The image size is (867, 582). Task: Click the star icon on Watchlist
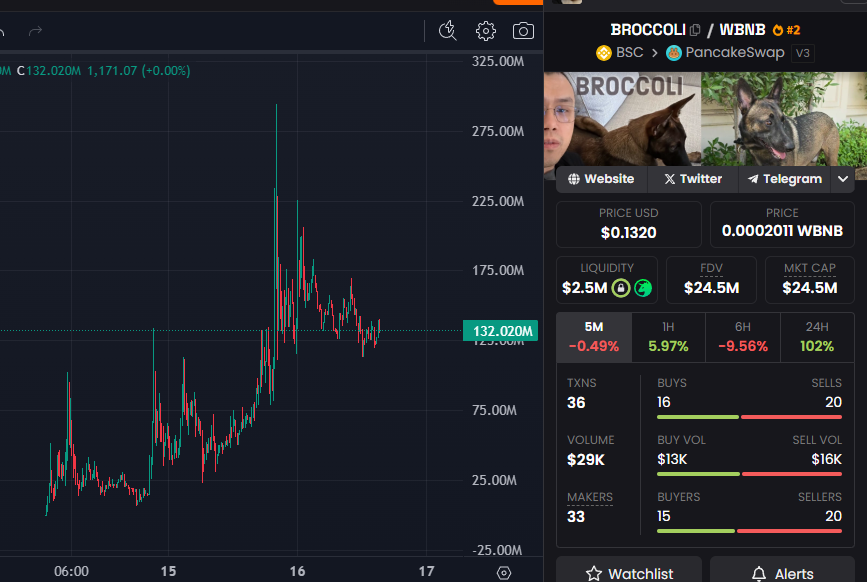point(594,574)
